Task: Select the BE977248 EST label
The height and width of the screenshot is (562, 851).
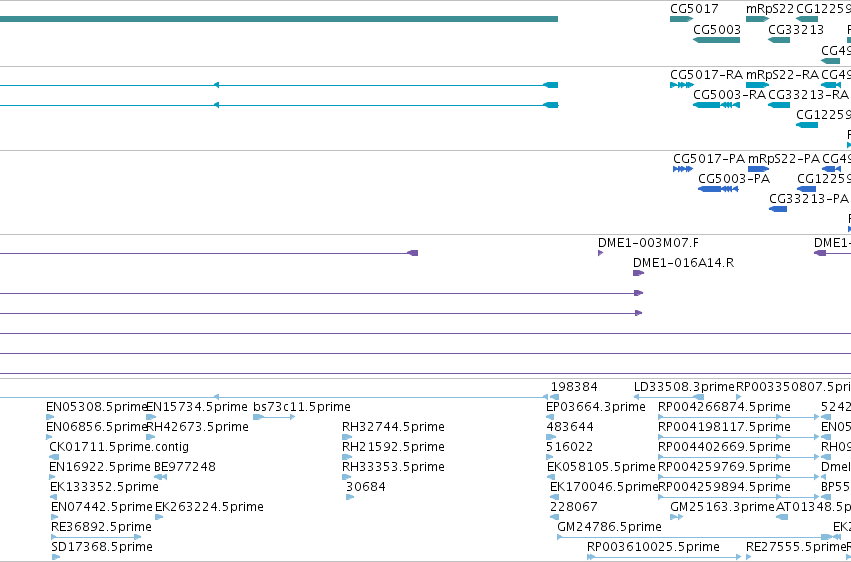Action: click(185, 467)
